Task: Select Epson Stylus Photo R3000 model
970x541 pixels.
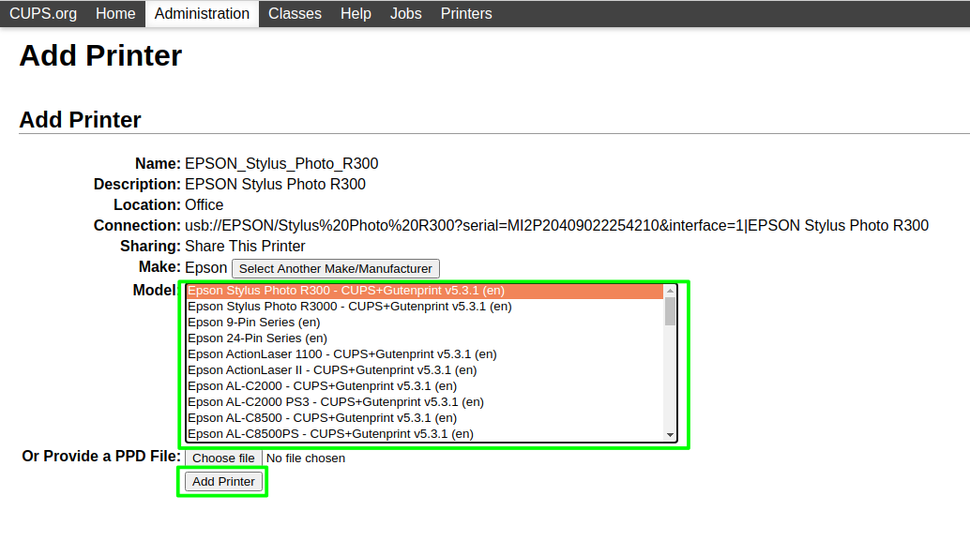Action: [x=424, y=307]
